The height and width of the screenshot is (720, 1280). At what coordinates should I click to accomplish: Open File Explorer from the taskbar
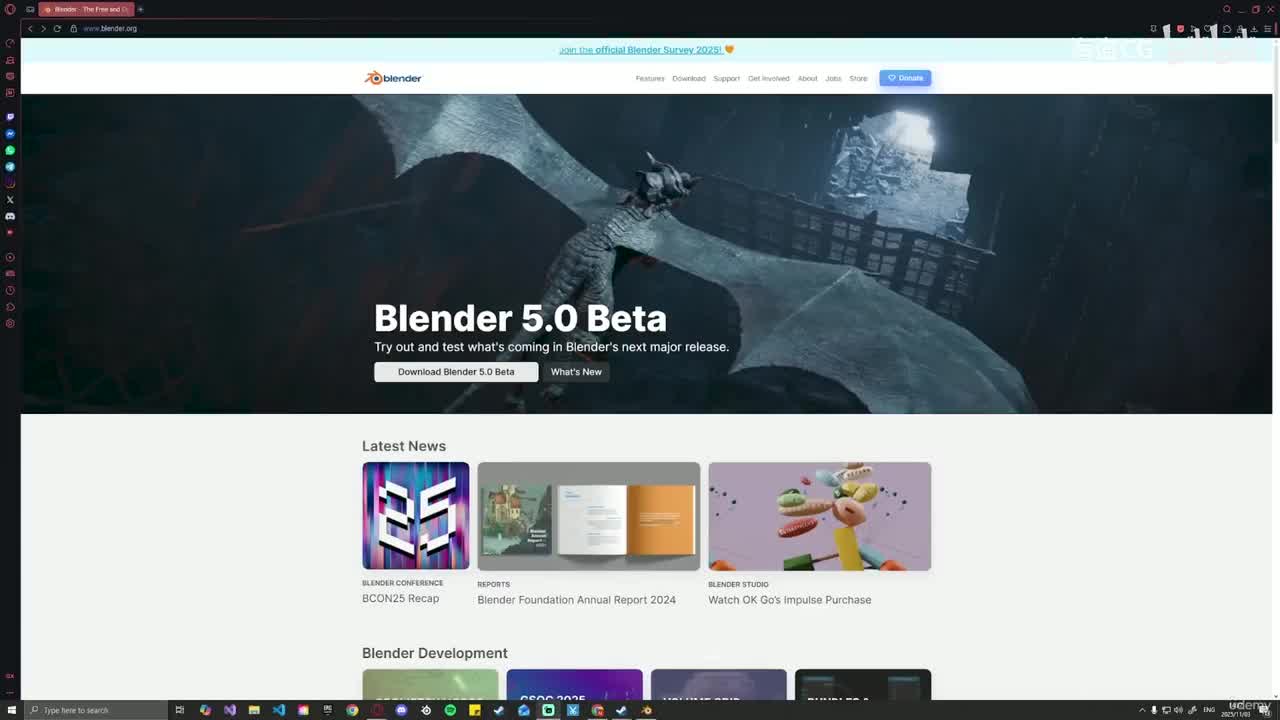(254, 710)
